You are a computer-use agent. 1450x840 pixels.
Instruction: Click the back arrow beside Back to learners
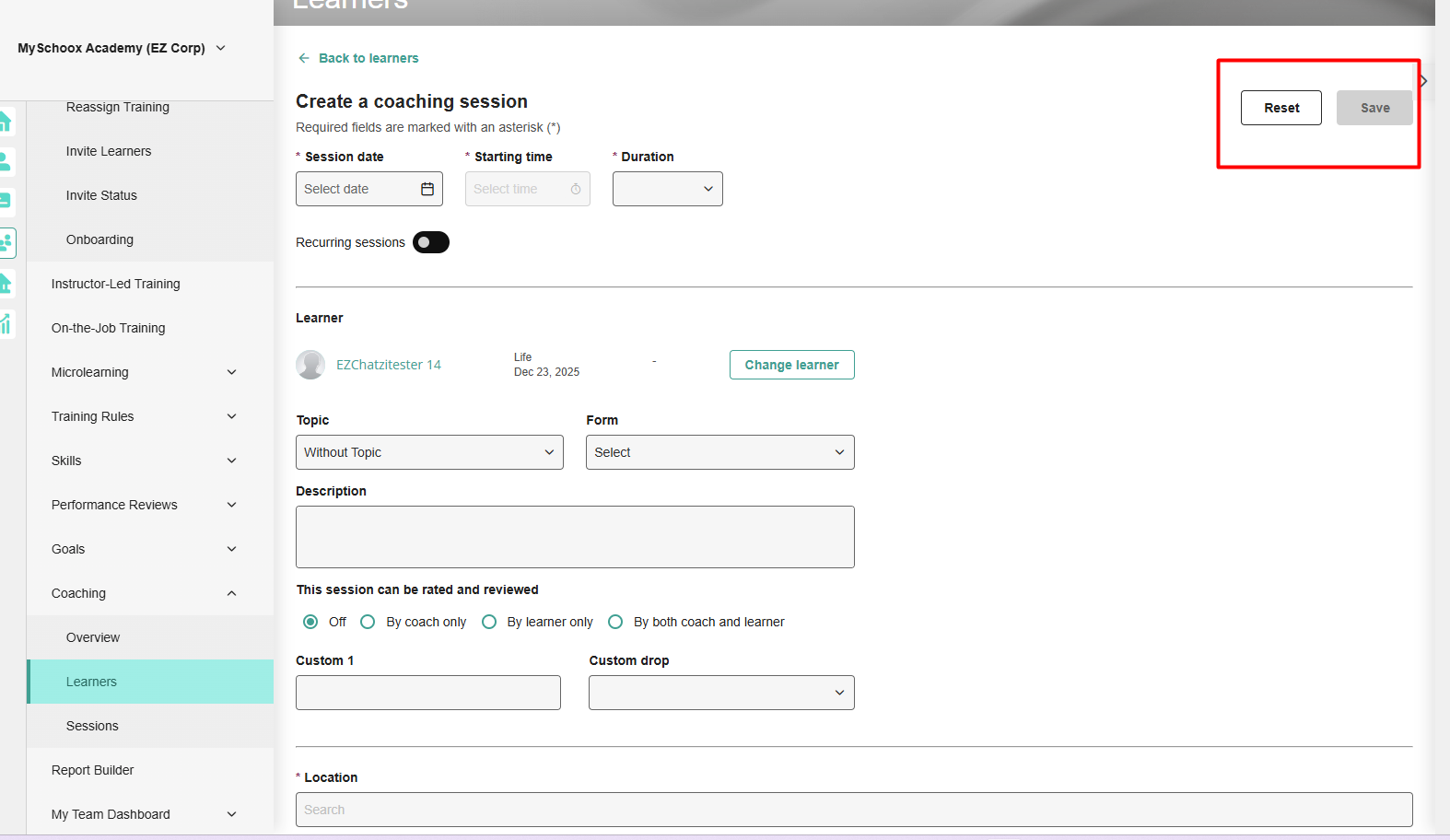click(x=304, y=58)
